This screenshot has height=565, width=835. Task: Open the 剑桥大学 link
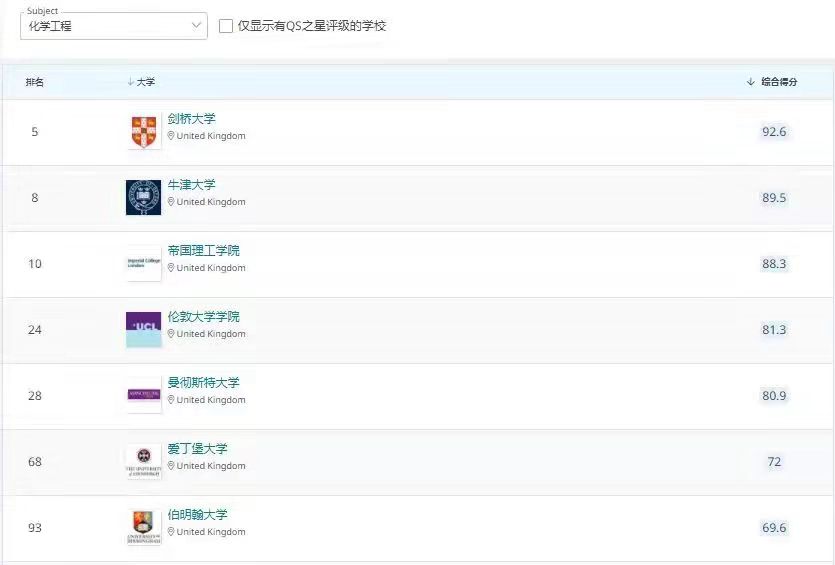[191, 118]
